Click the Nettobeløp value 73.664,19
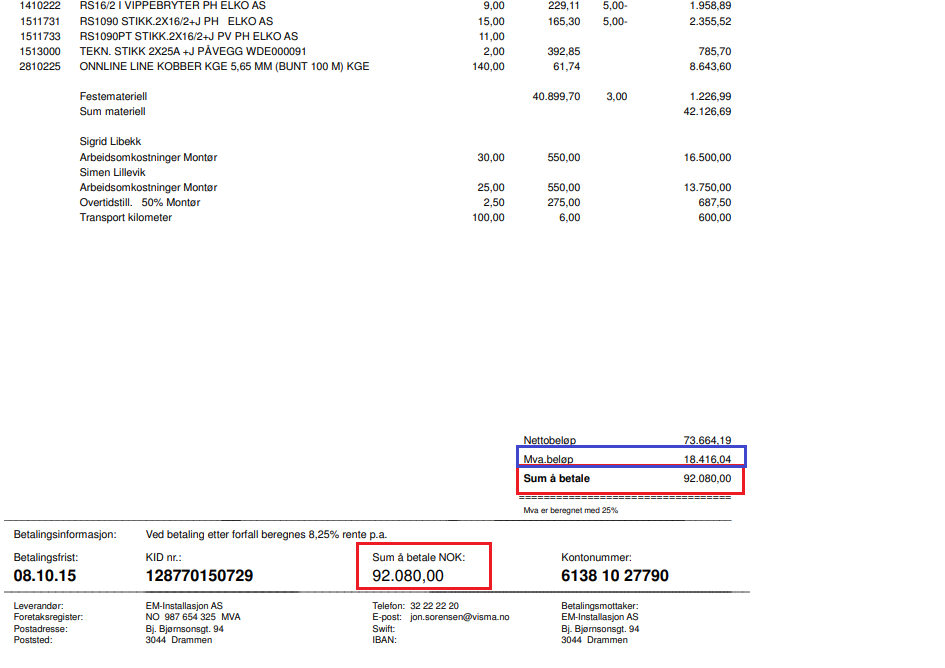The width and height of the screenshot is (945, 668). pyautogui.click(x=707, y=440)
